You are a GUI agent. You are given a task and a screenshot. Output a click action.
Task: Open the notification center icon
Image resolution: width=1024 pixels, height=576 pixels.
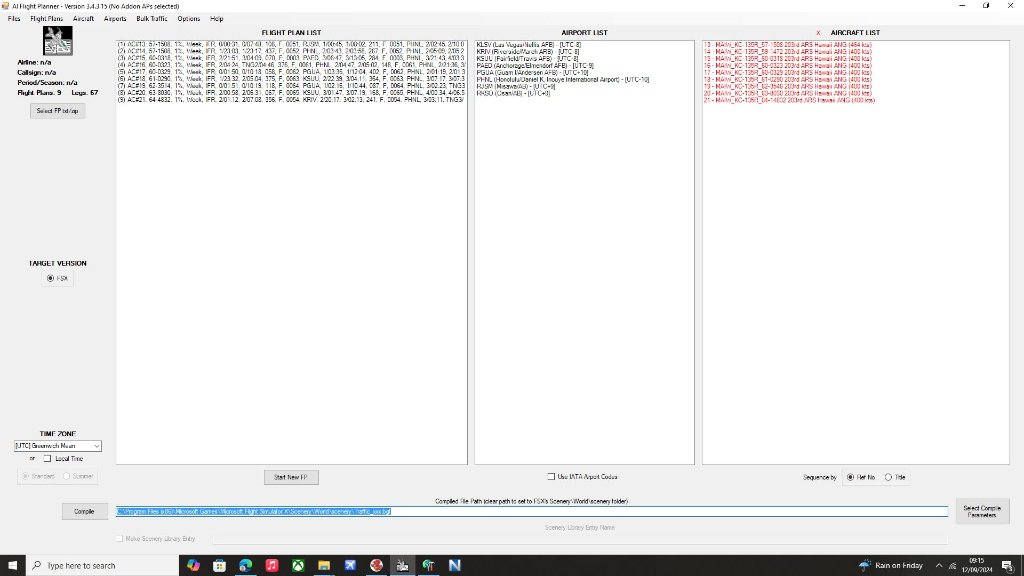point(1008,566)
